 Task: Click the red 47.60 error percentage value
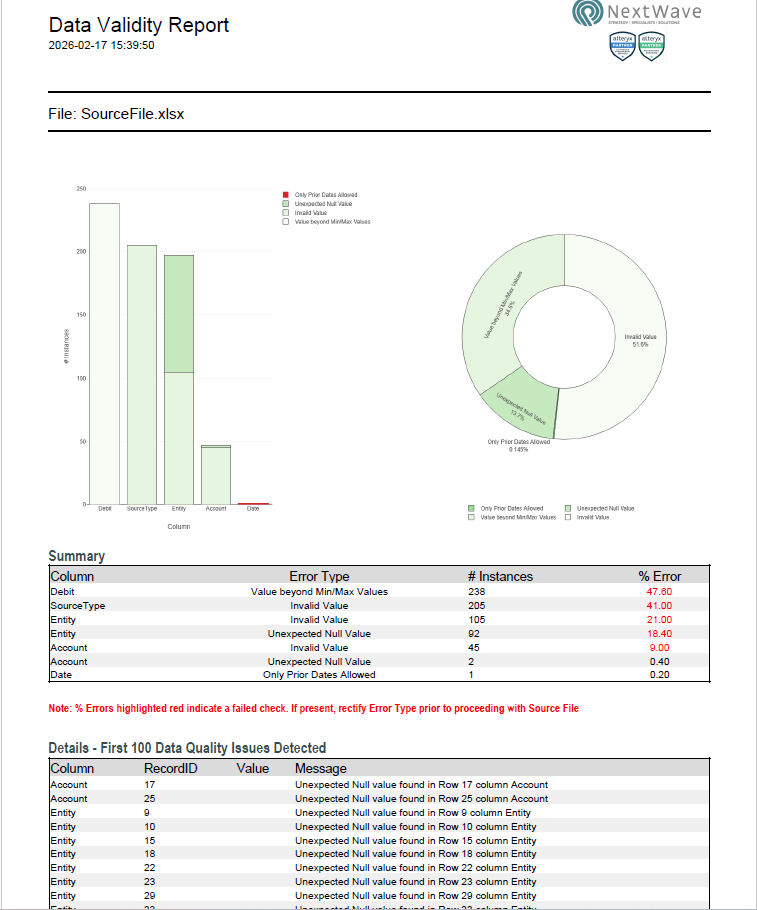coord(659,592)
